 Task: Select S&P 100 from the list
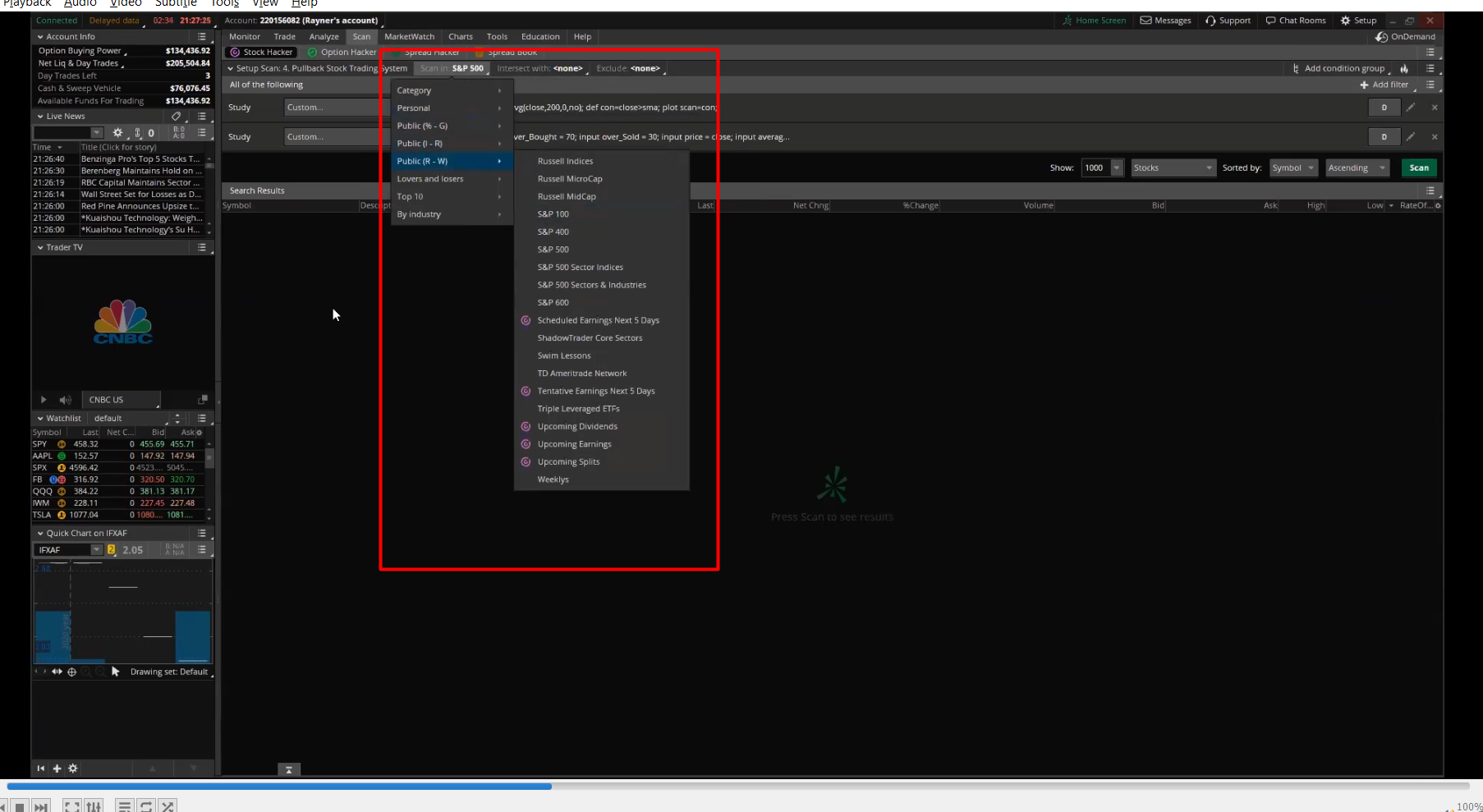[553, 214]
